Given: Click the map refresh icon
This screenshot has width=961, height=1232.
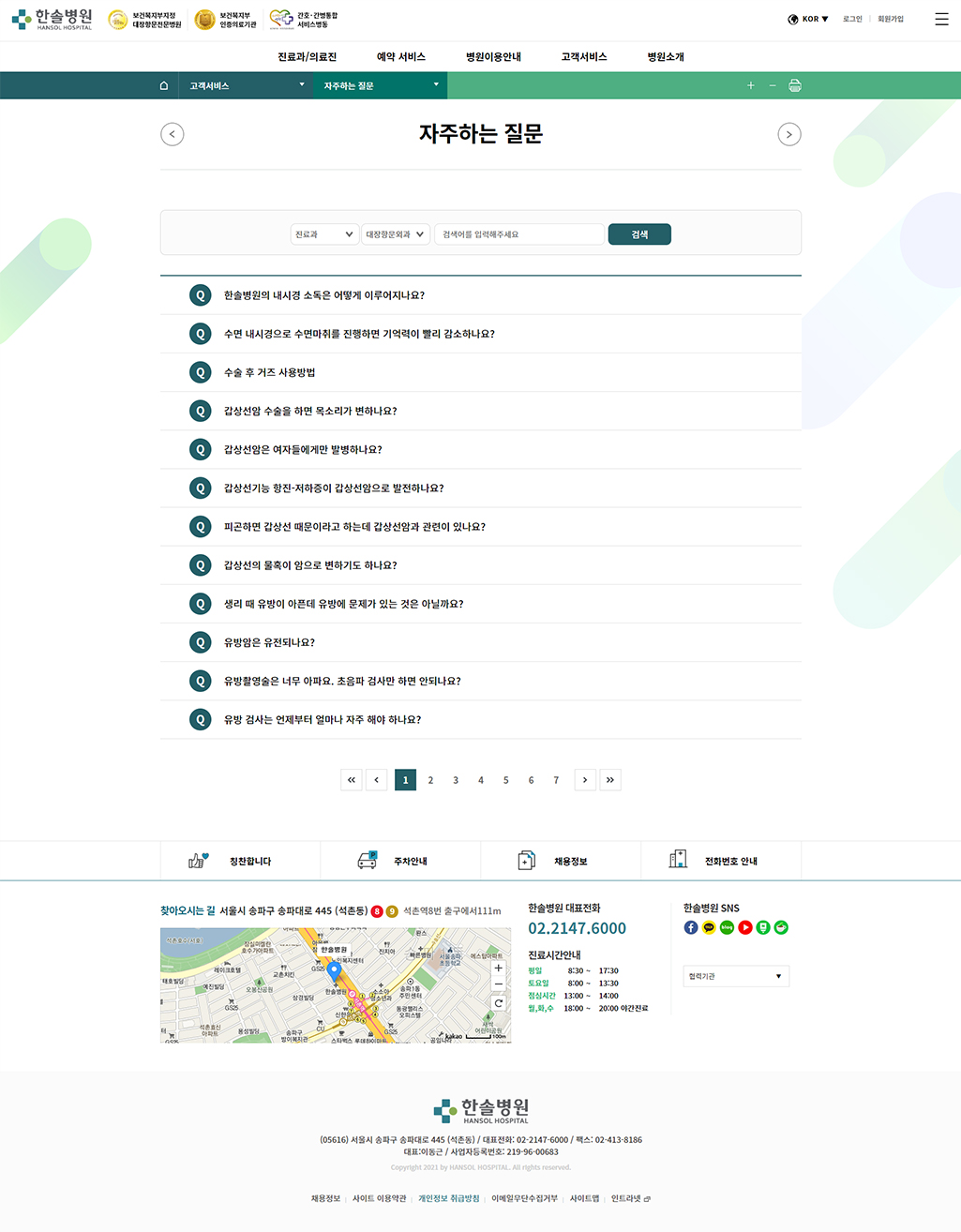Looking at the screenshot, I should (499, 1003).
